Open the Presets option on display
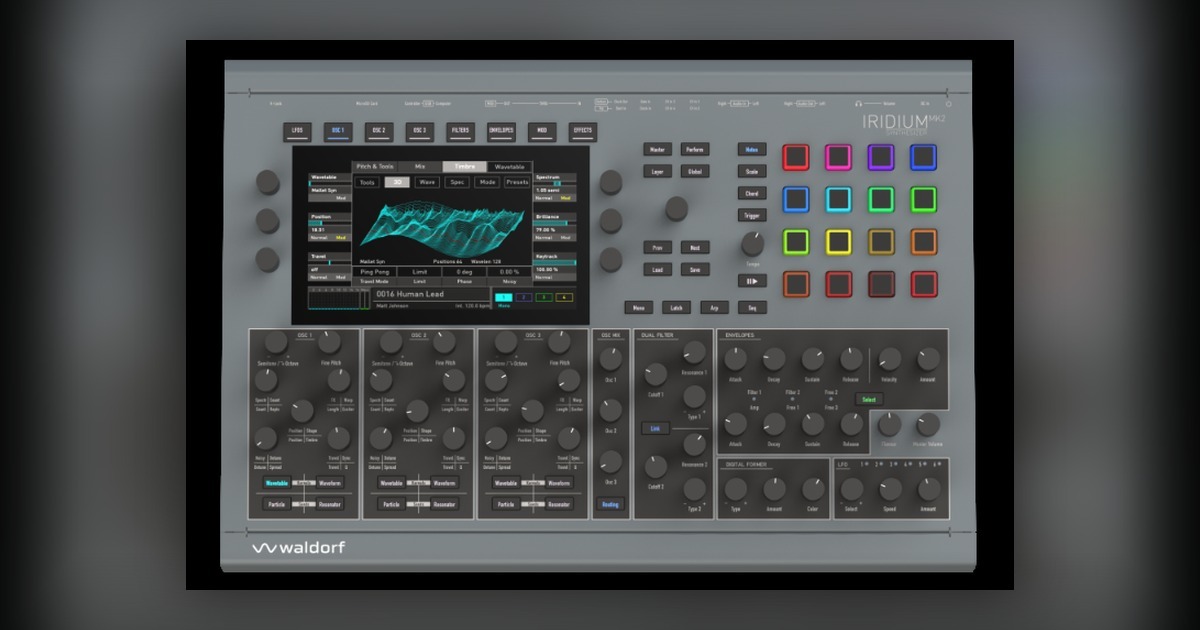The height and width of the screenshot is (630, 1200). click(517, 182)
